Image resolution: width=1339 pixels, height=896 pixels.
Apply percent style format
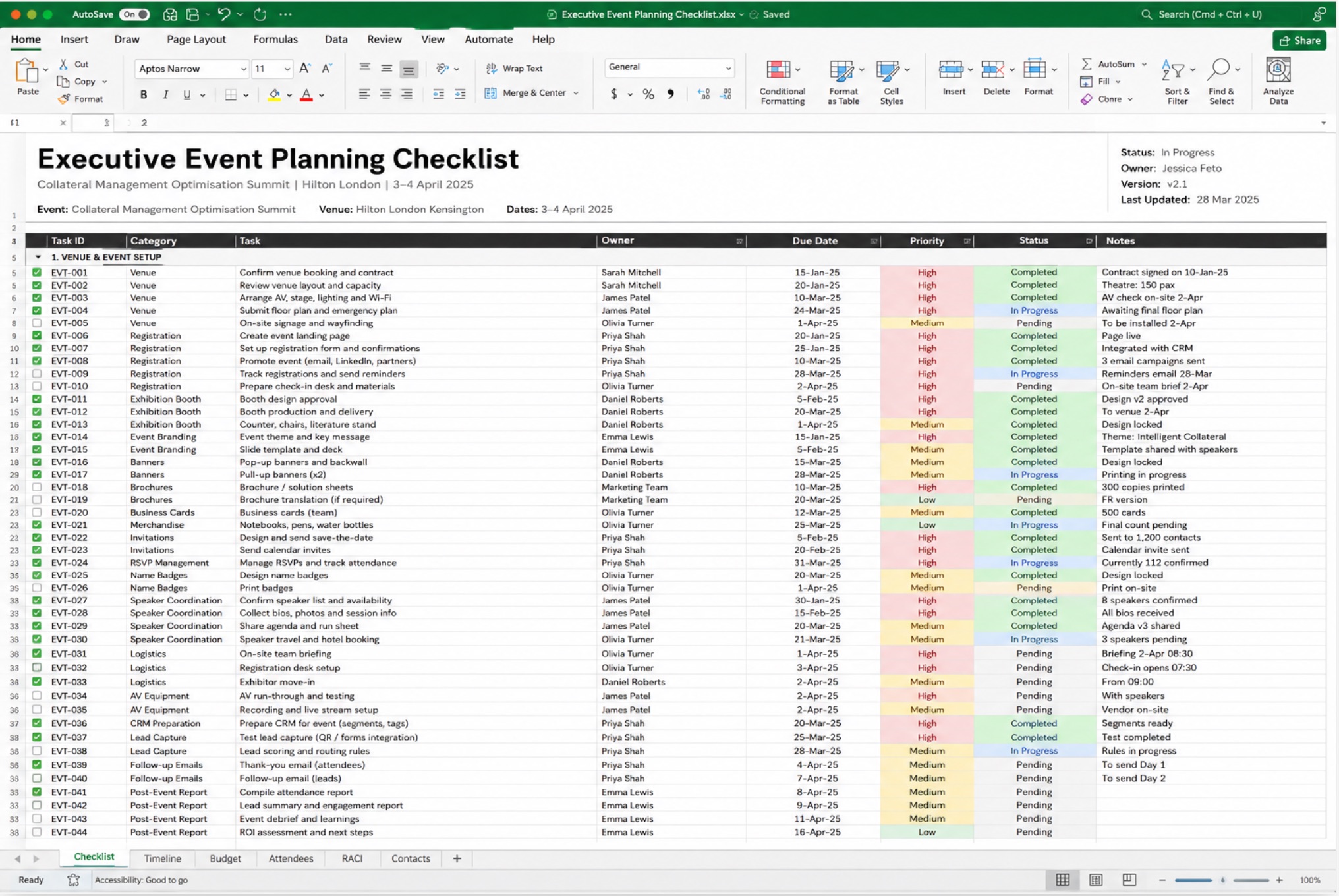click(648, 95)
